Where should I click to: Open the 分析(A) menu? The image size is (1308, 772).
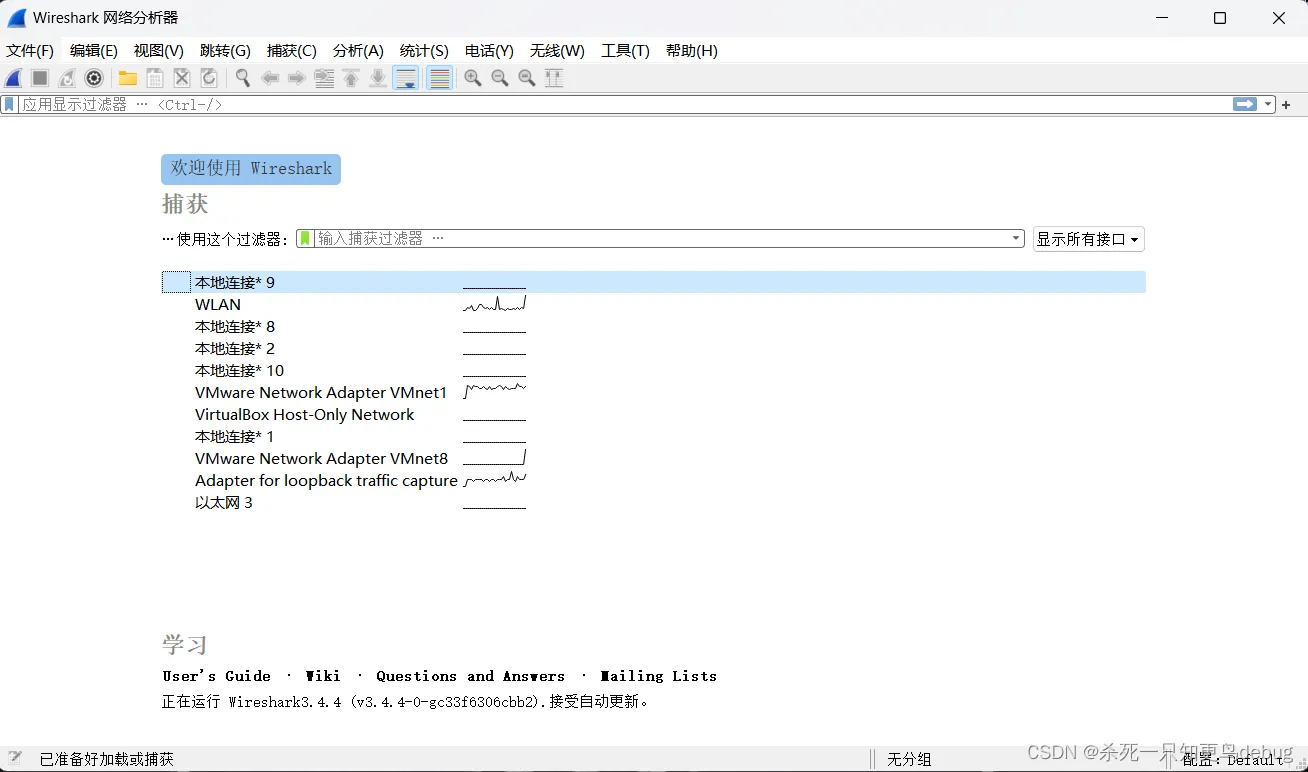click(358, 51)
